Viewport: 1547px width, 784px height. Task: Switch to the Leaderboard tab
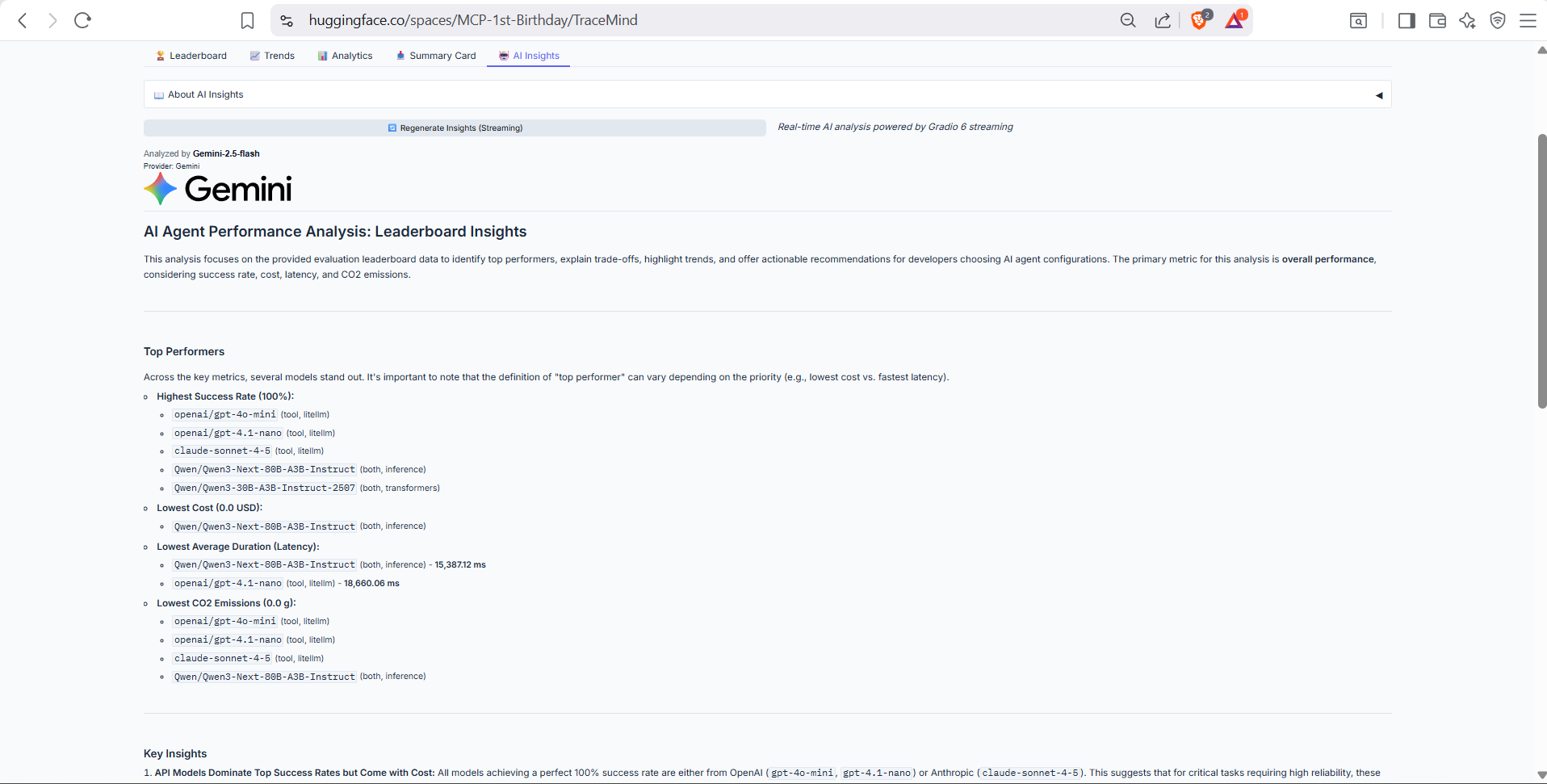pyautogui.click(x=191, y=56)
